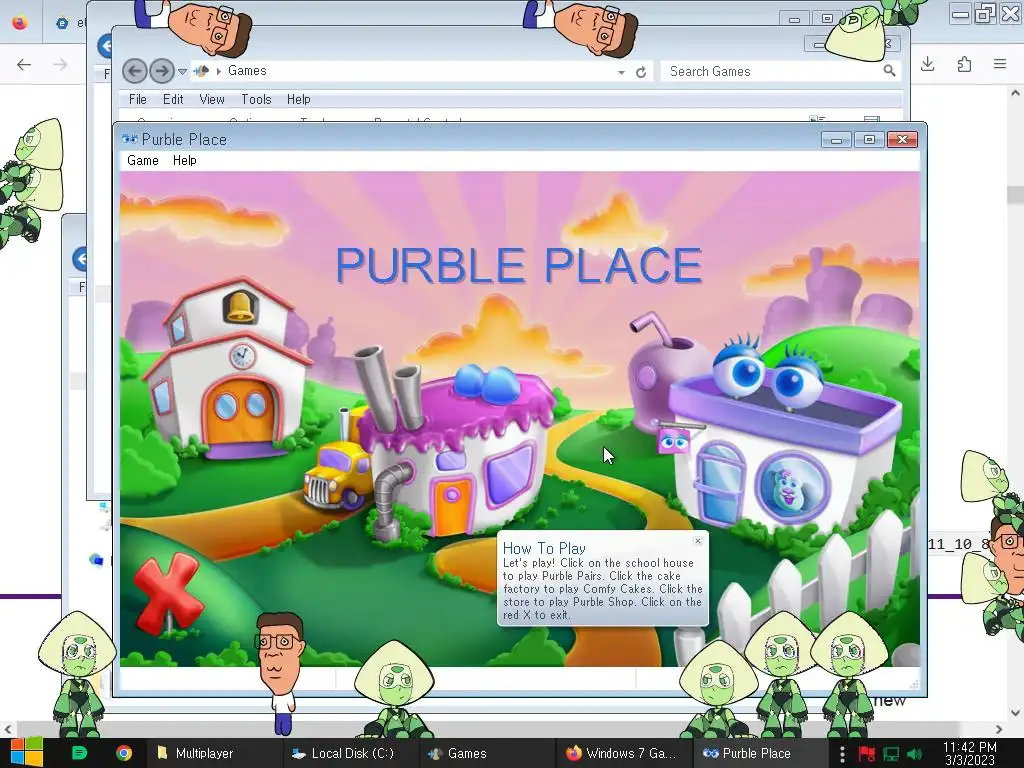The image size is (1024, 768).
Task: Go back in the Games explorer window
Action: tap(135, 71)
